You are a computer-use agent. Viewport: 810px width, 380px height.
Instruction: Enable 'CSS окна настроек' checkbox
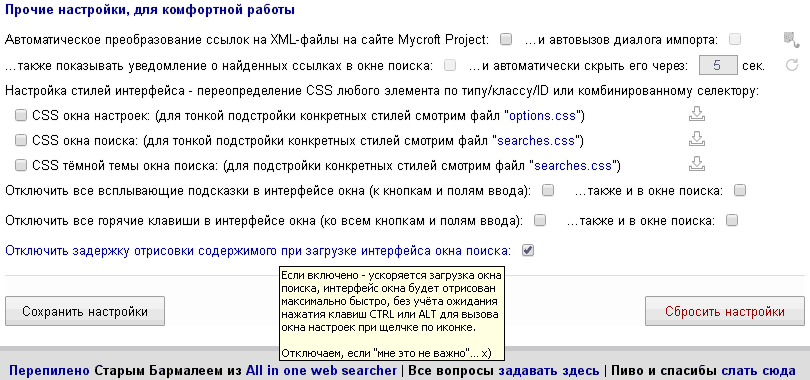click(x=21, y=115)
